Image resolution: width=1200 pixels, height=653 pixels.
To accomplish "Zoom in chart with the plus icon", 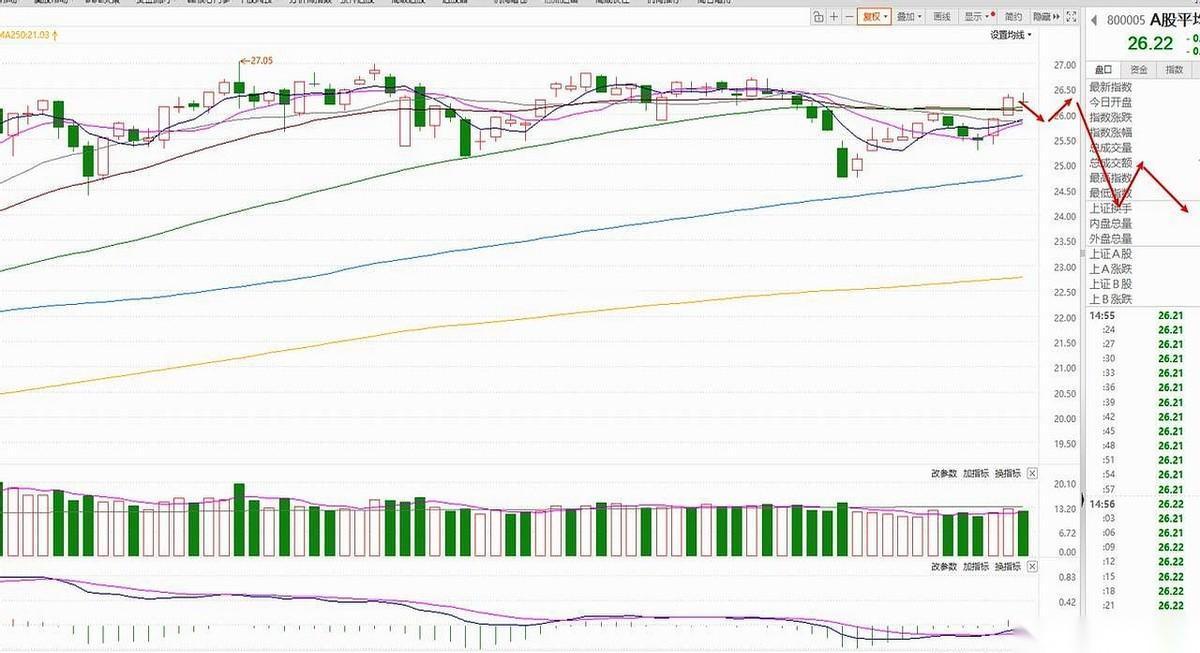I will [834, 17].
